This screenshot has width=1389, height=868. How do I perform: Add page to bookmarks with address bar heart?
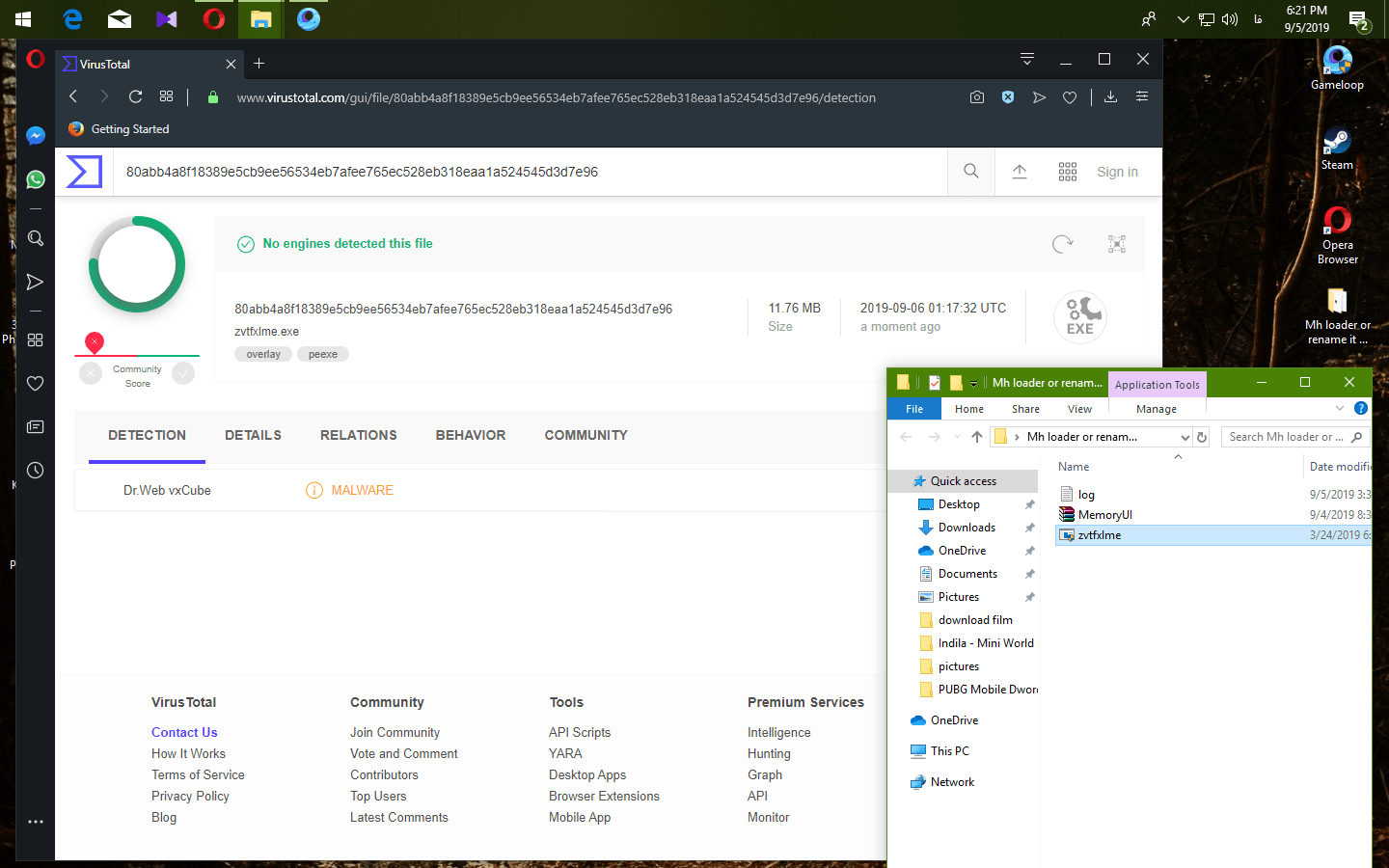[x=1070, y=97]
